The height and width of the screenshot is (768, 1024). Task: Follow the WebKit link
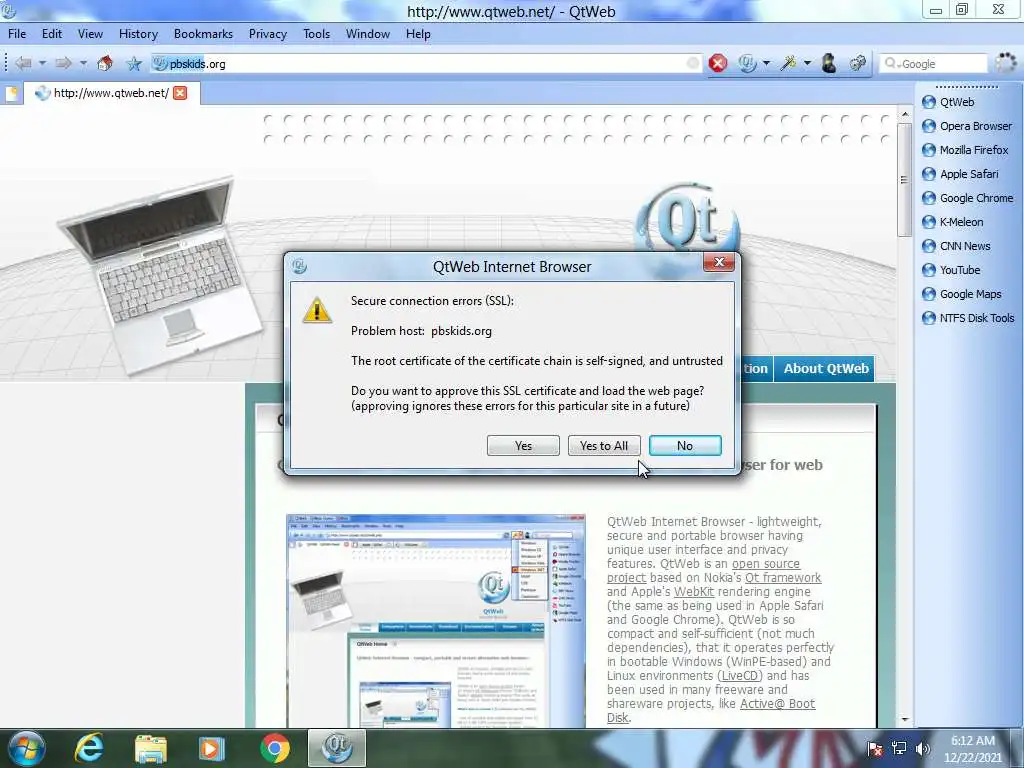click(694, 592)
